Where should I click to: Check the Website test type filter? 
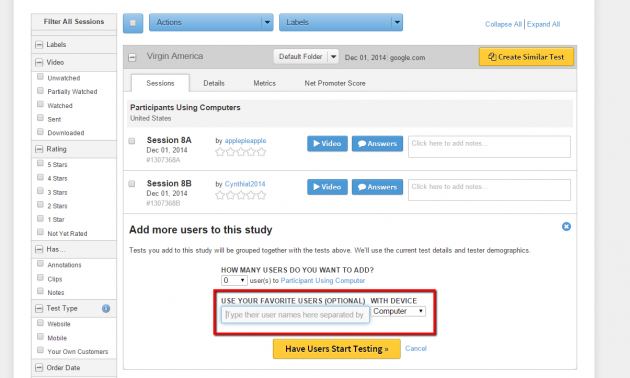(40, 323)
